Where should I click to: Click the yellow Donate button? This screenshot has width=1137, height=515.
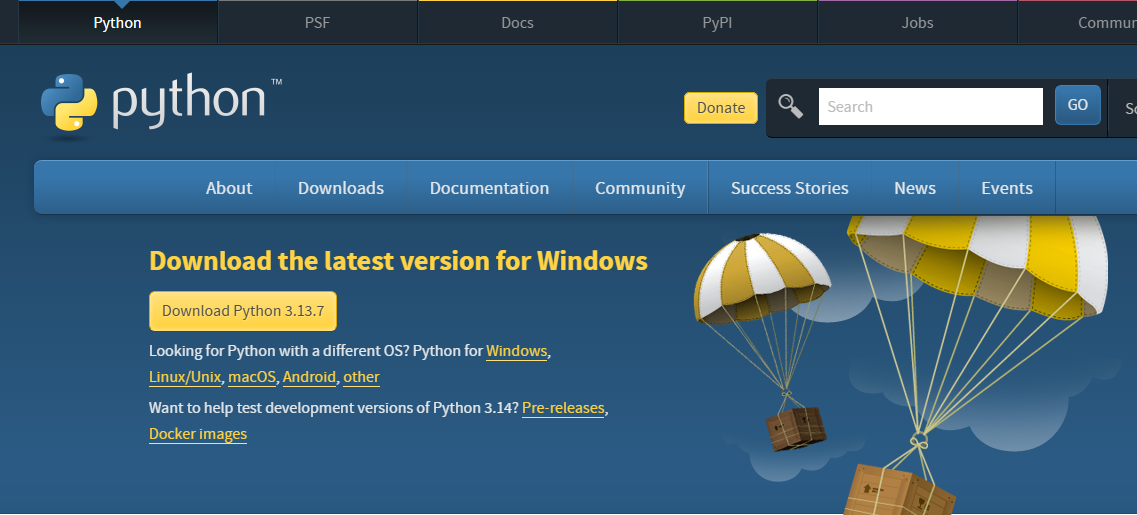pyautogui.click(x=720, y=108)
